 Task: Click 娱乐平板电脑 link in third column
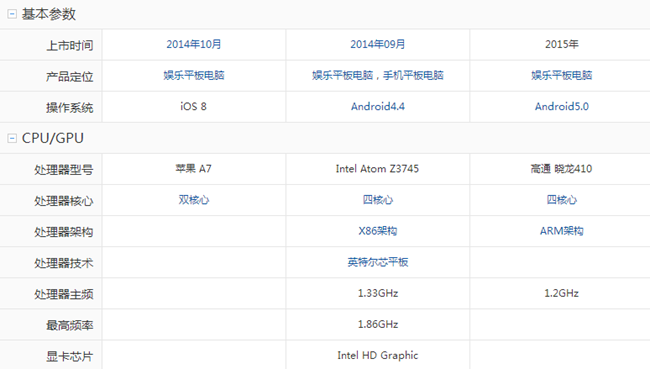click(x=562, y=75)
